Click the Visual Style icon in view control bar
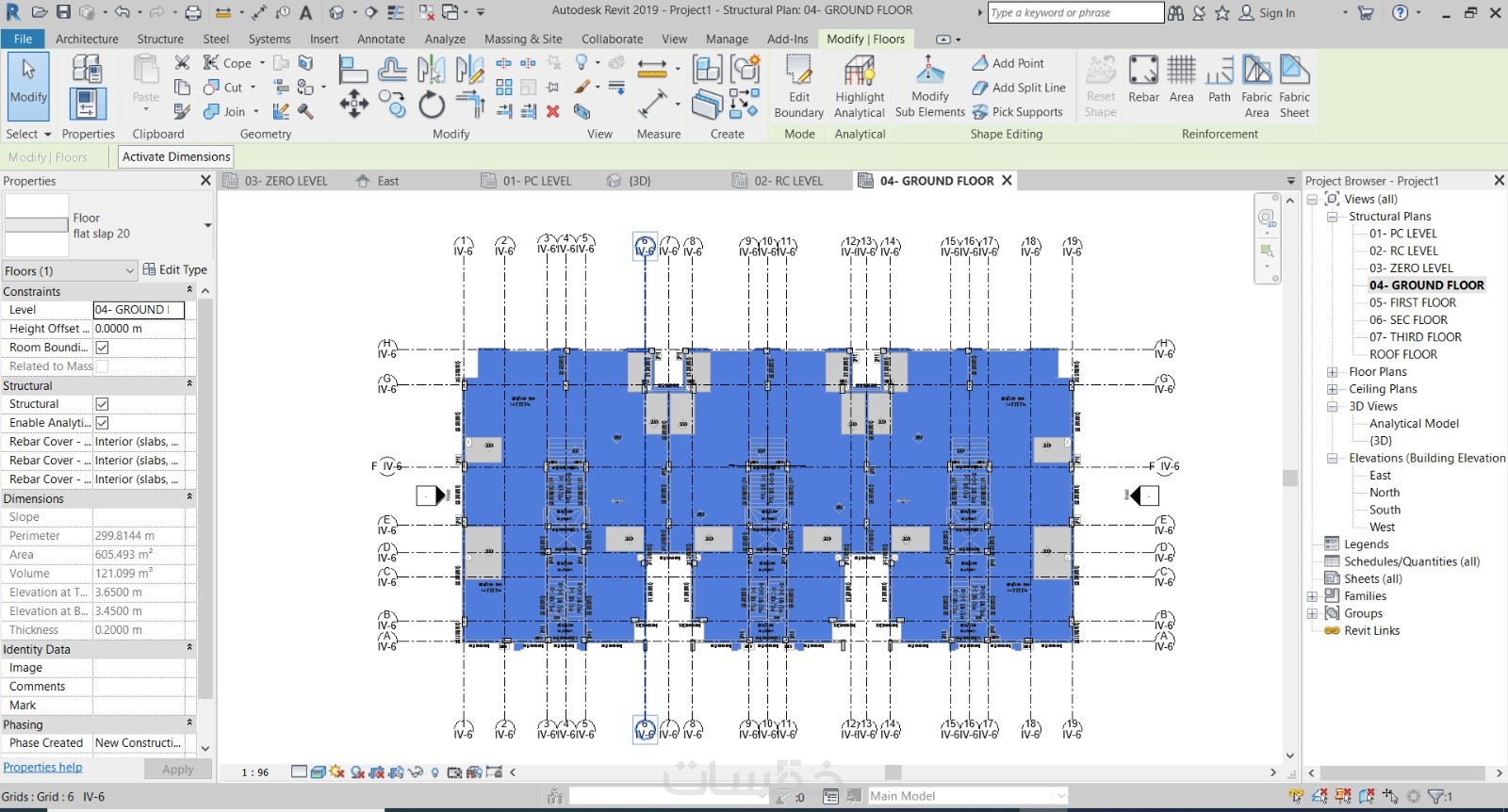Screen dimensions: 1508x812 (x=319, y=772)
